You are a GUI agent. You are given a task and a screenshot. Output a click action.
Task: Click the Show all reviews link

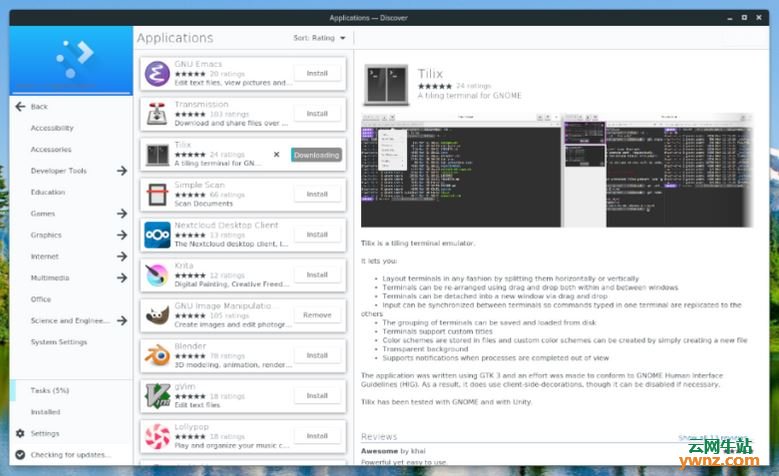[712, 437]
